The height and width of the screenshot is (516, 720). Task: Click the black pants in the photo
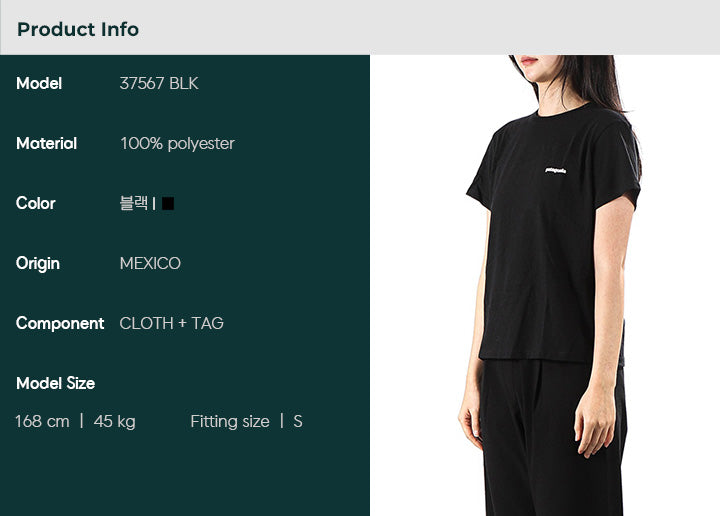coord(551,438)
